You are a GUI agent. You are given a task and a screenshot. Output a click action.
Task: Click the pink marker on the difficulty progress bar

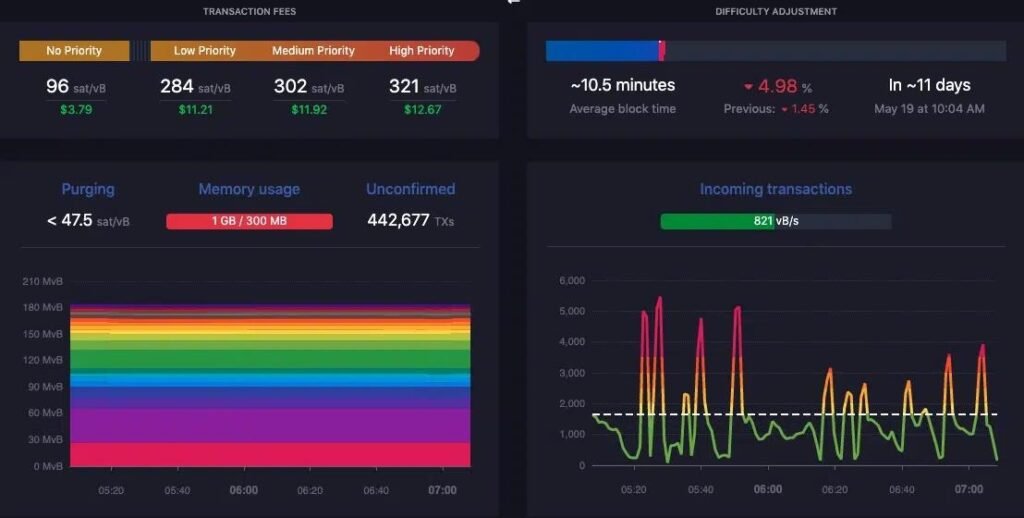[661, 51]
